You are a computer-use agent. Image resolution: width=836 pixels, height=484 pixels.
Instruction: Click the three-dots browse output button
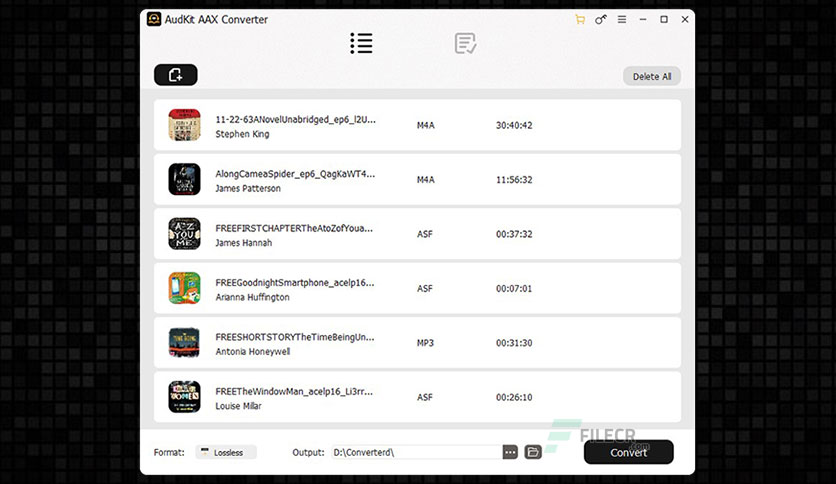(x=510, y=452)
